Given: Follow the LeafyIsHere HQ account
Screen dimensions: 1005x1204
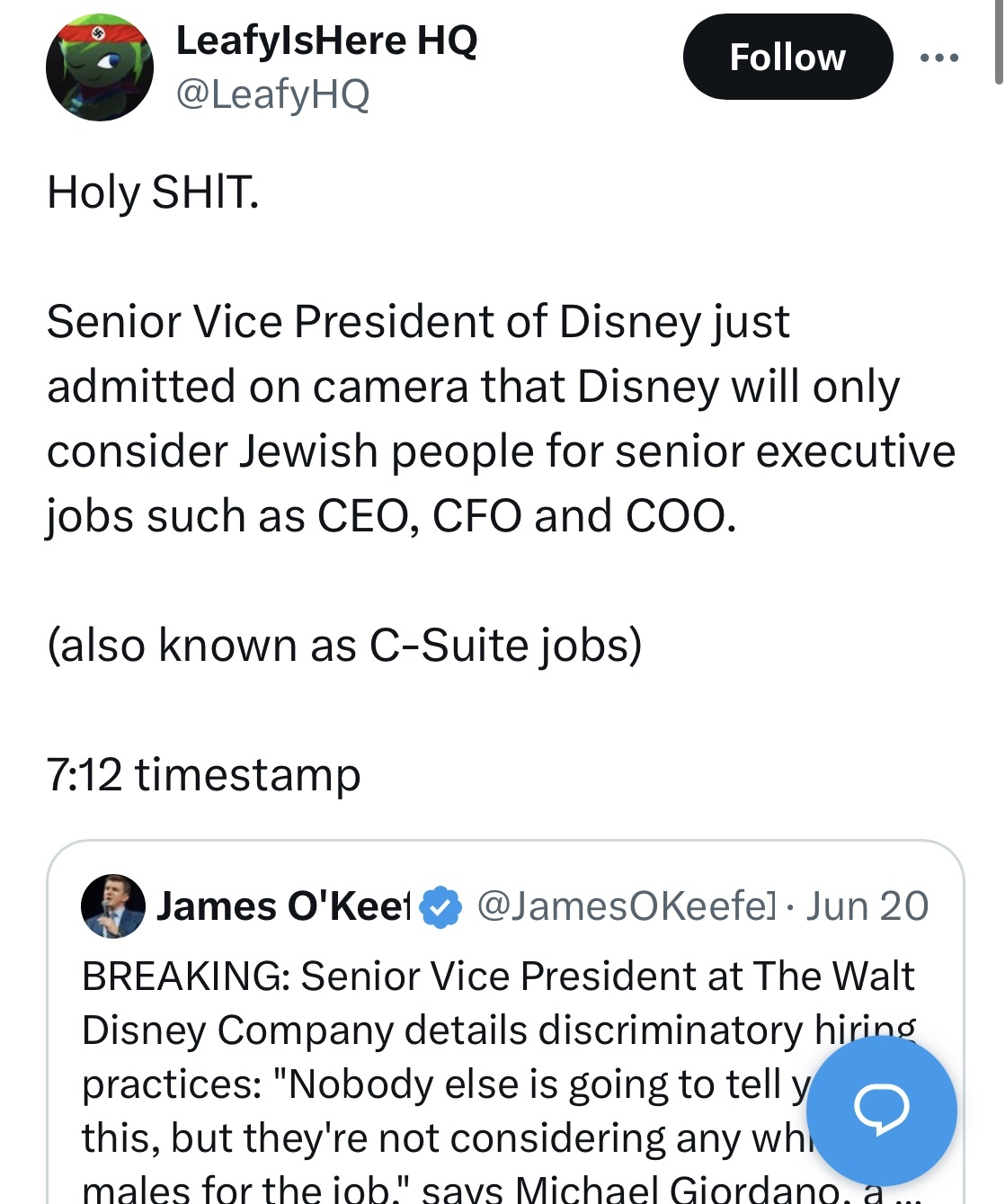Looking at the screenshot, I should (x=787, y=57).
